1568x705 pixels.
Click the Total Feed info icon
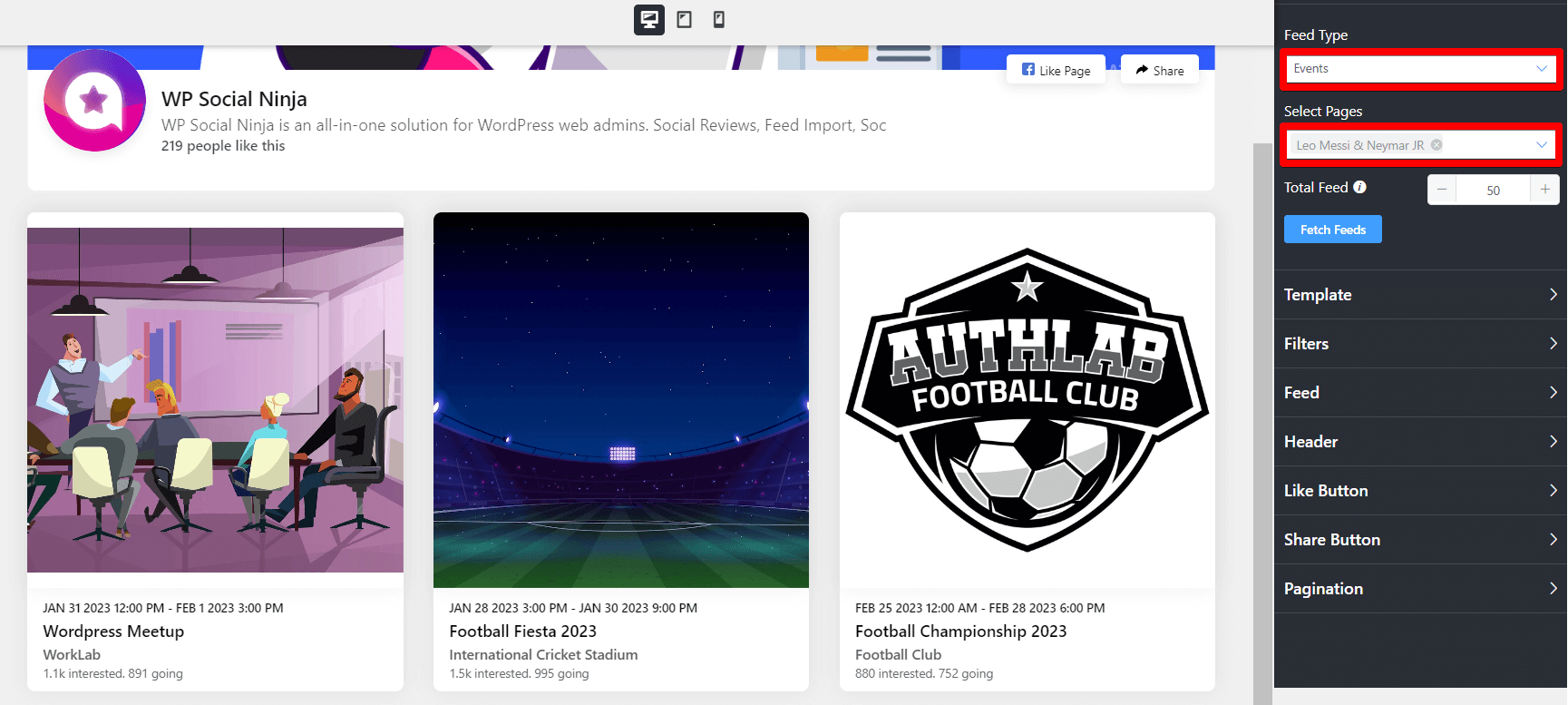tap(1359, 187)
